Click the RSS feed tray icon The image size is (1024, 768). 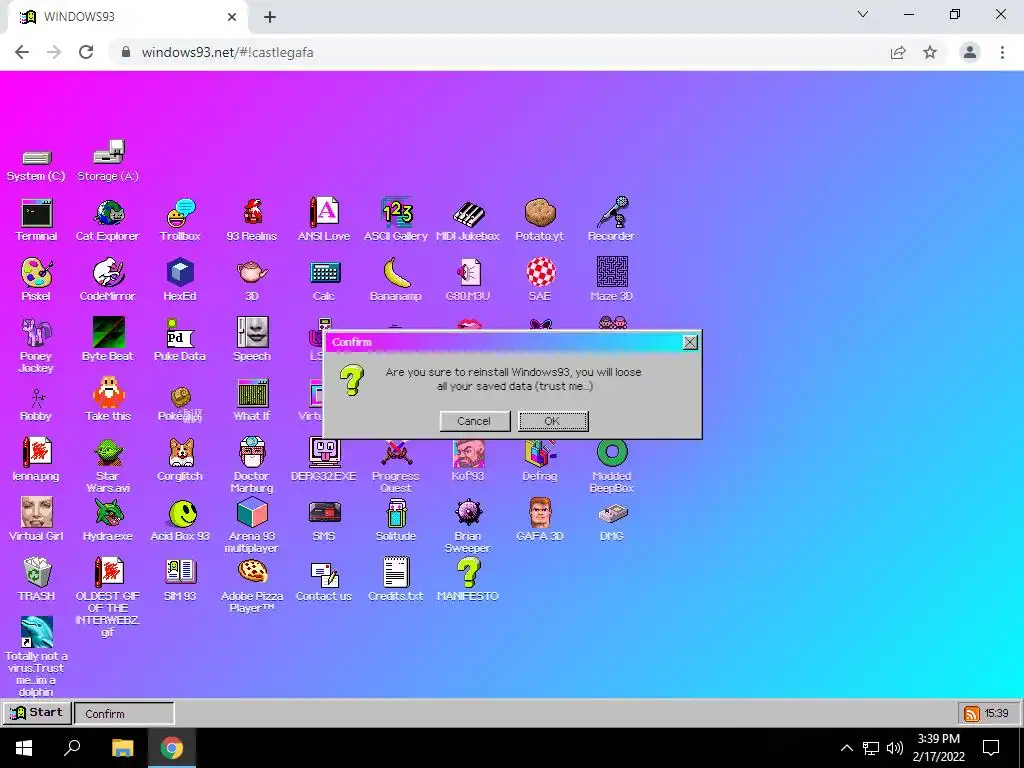click(972, 713)
